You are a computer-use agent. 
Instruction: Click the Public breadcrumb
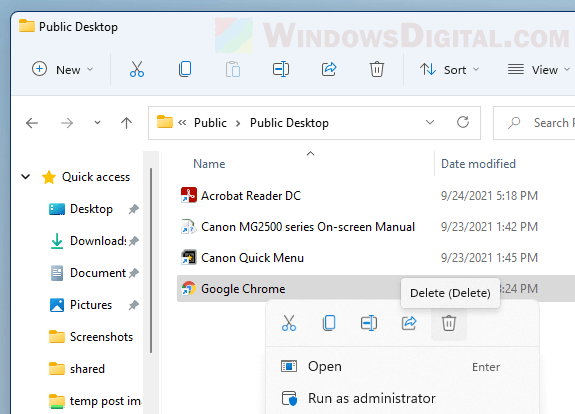[x=210, y=123]
